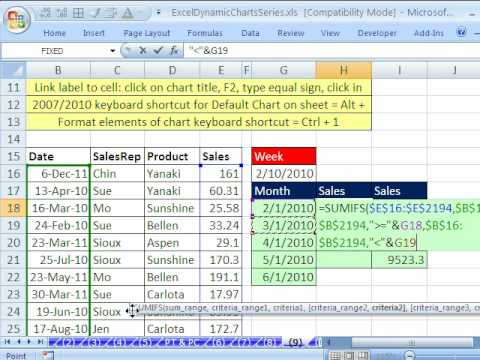This screenshot has height=360, width=480.
Task: Switch to sheet tab (5)
Action: 144,342
